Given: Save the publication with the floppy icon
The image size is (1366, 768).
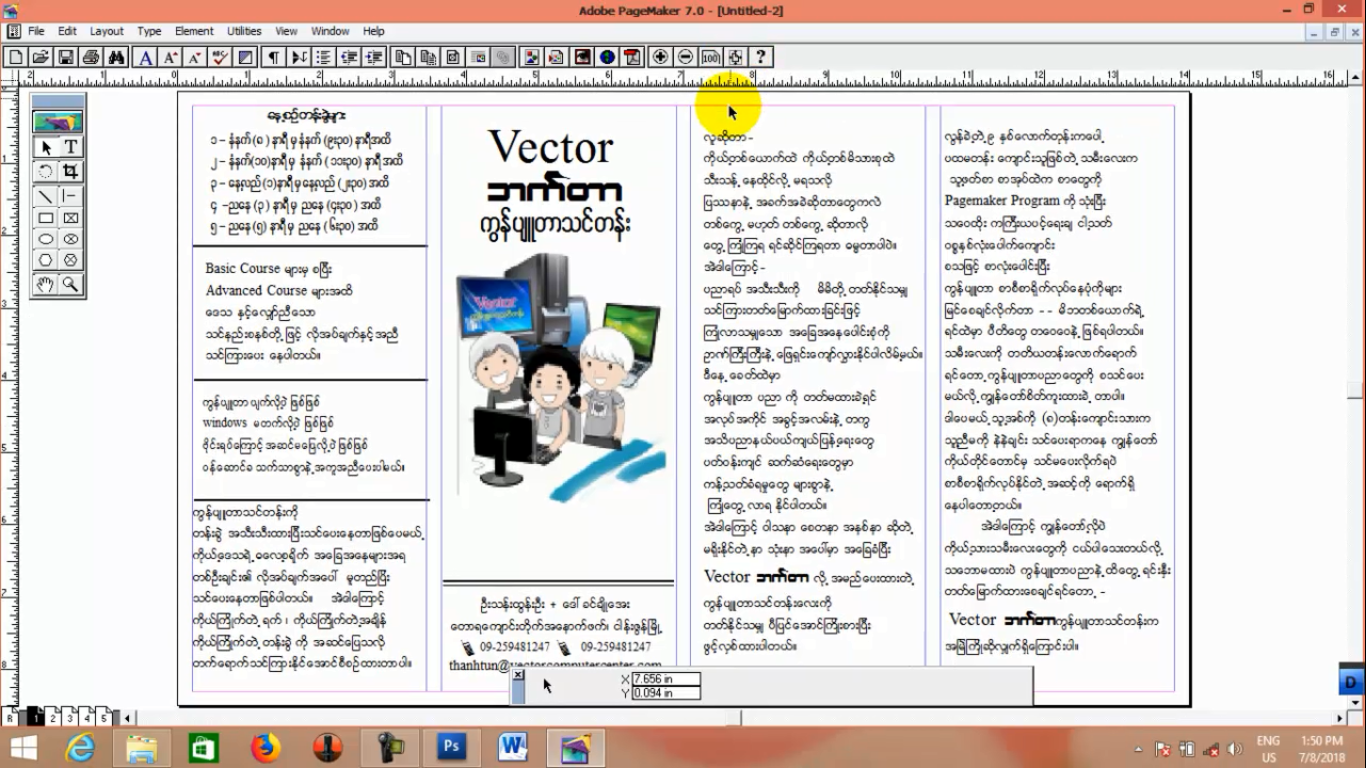Looking at the screenshot, I should point(65,57).
